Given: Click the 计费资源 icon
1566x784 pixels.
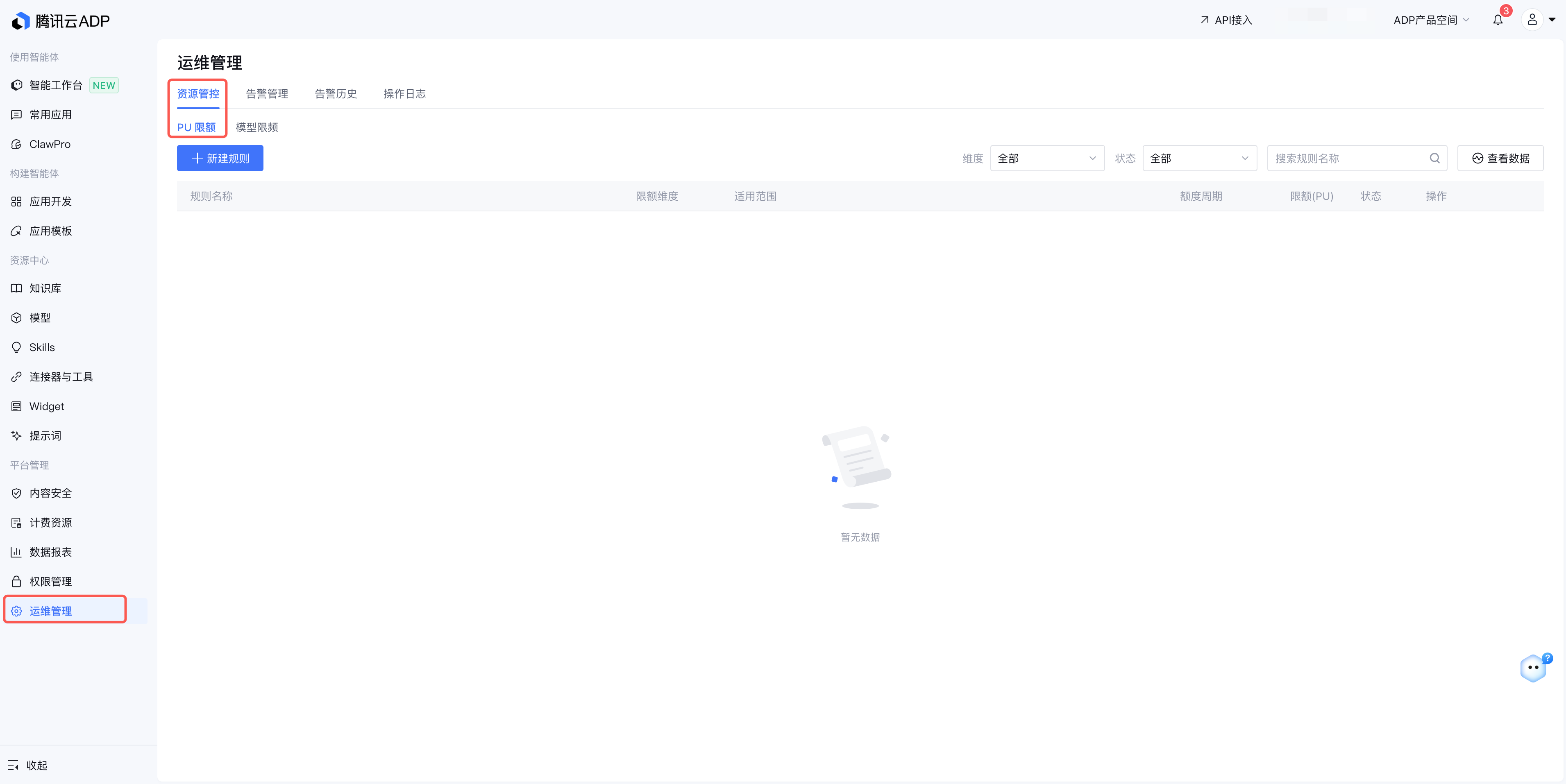Looking at the screenshot, I should coord(16,523).
